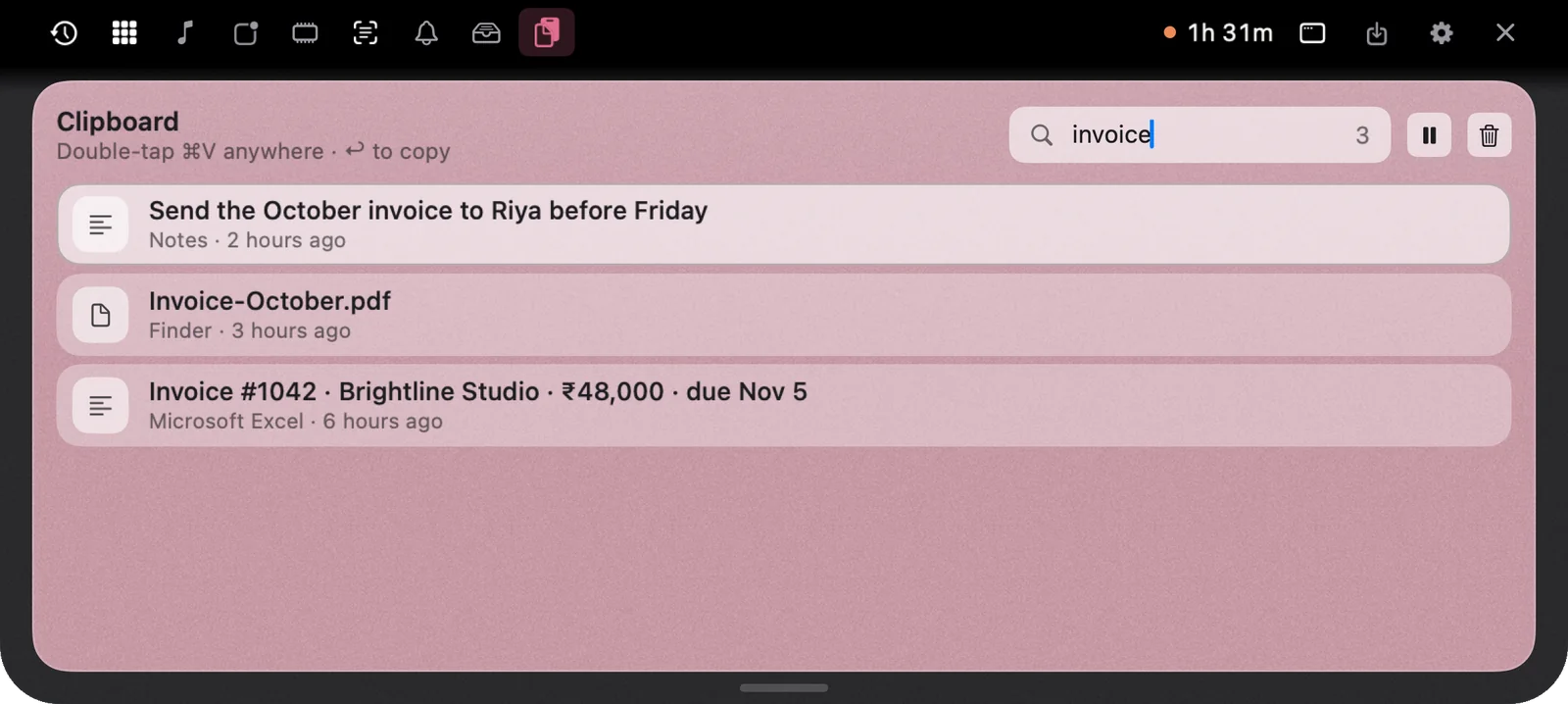Open the sticky note tab

tap(245, 32)
